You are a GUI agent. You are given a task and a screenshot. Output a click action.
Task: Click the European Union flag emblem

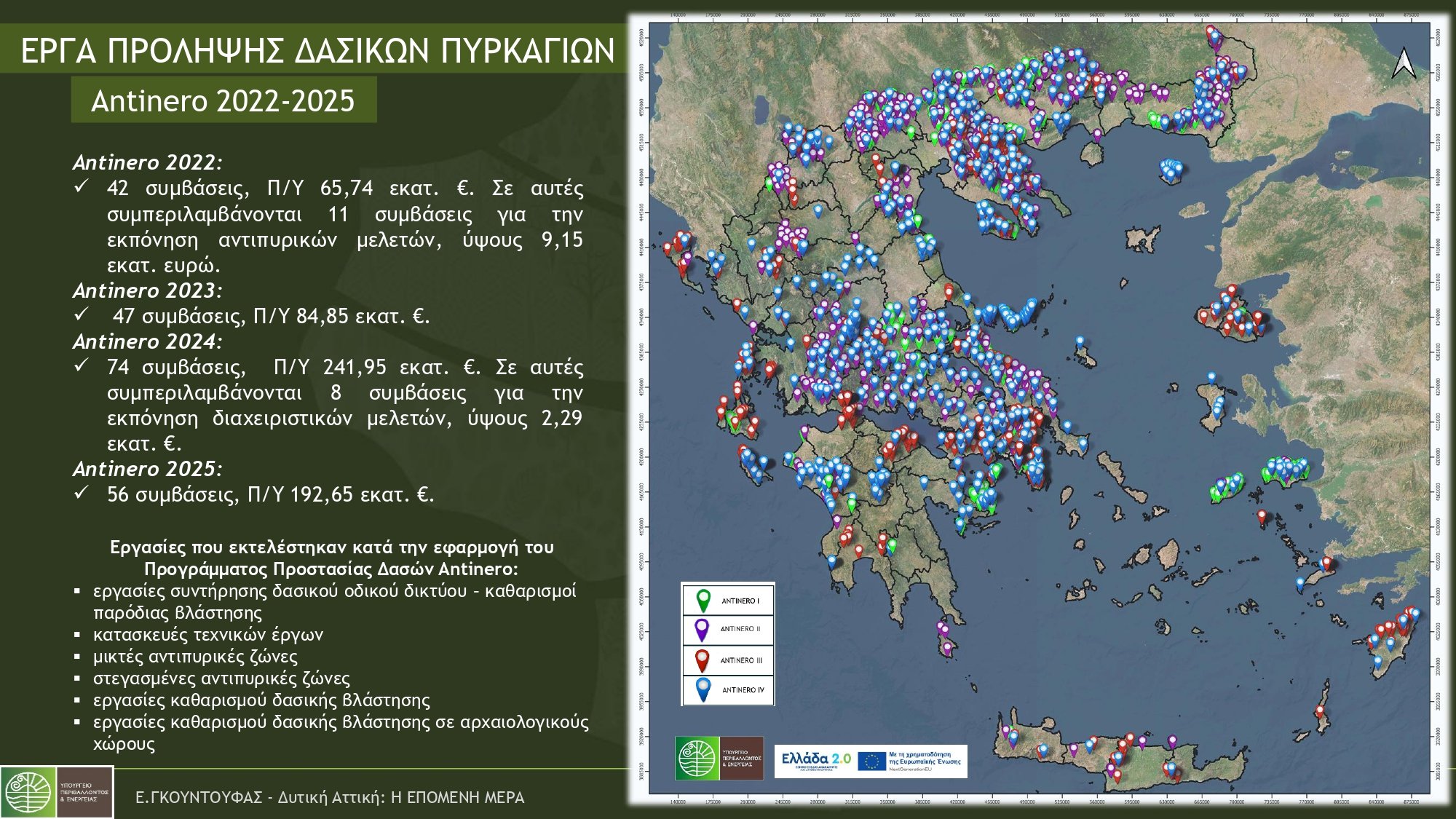[871, 761]
